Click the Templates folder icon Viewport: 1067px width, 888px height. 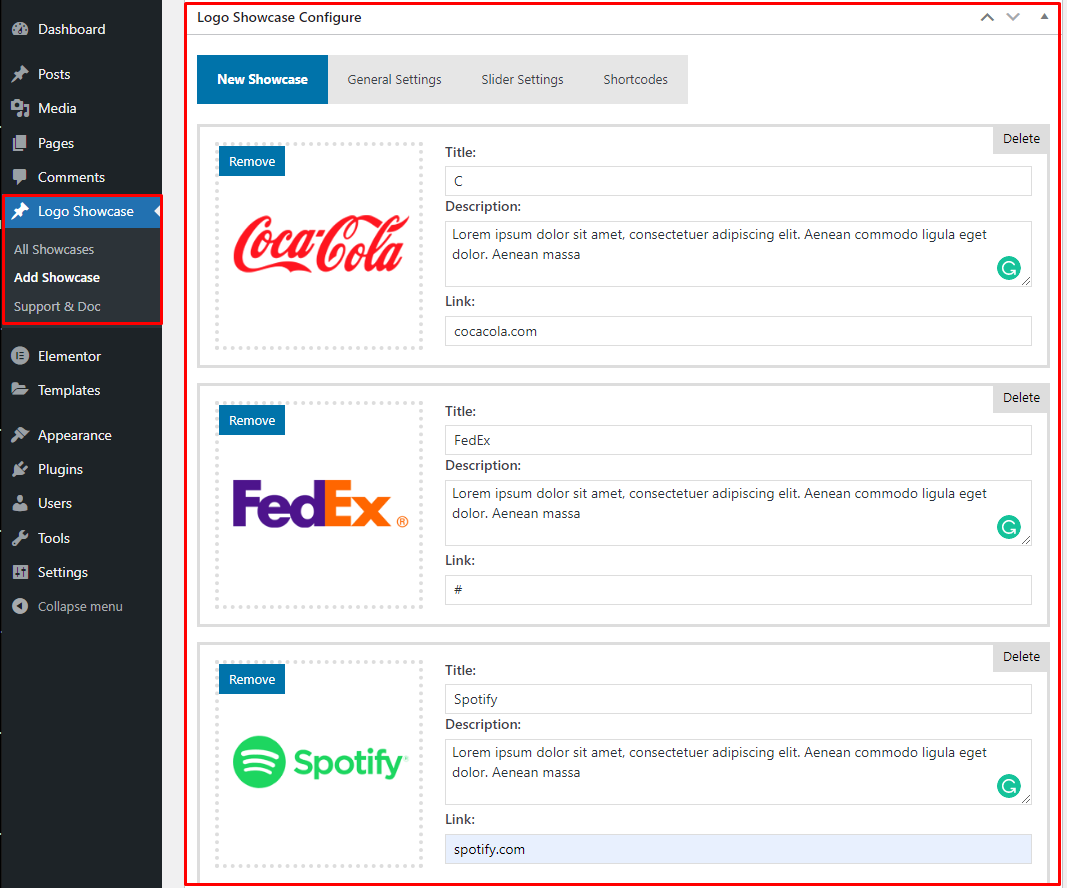pyautogui.click(x=20, y=390)
